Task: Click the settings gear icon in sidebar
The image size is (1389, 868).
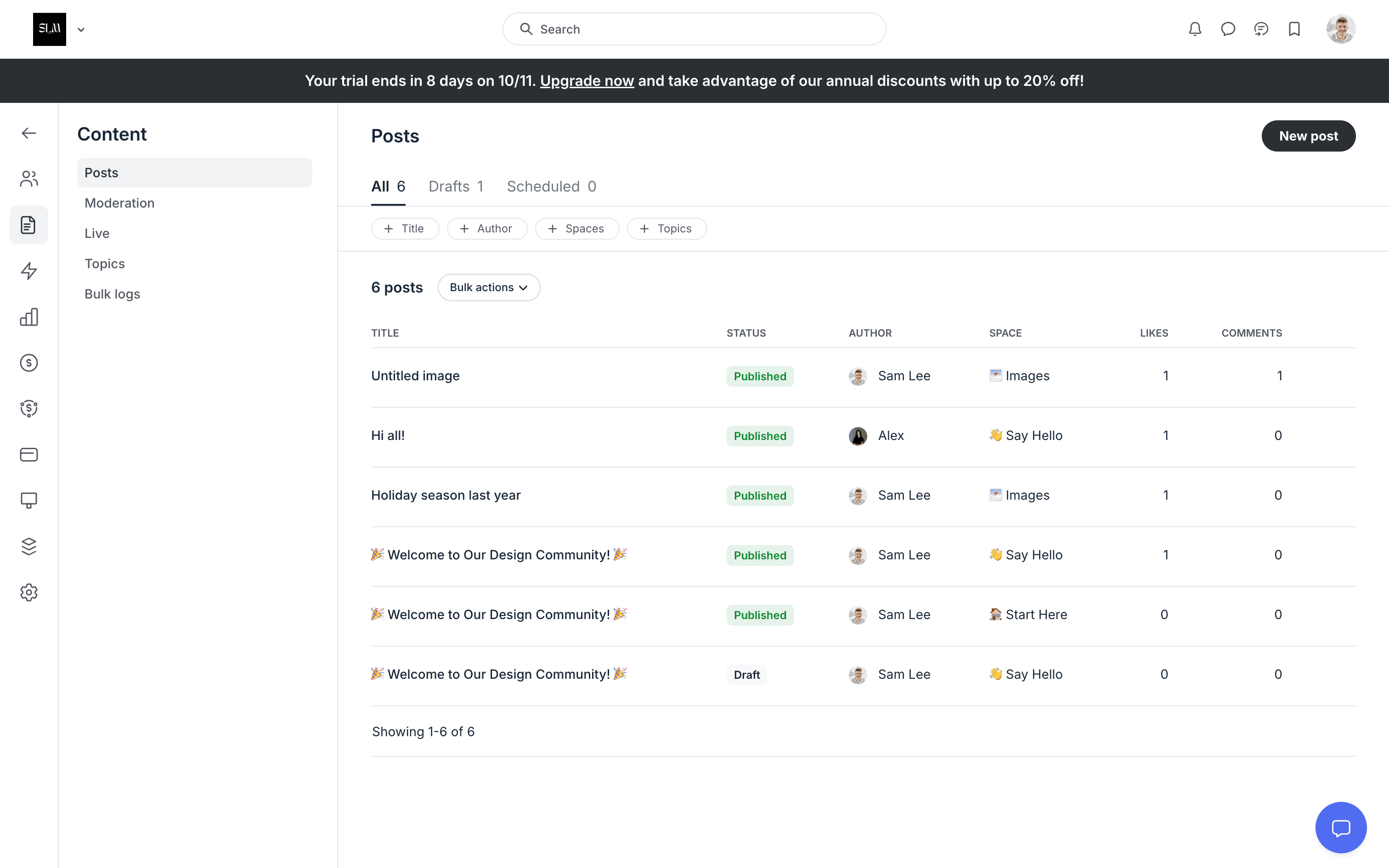Action: point(28,592)
